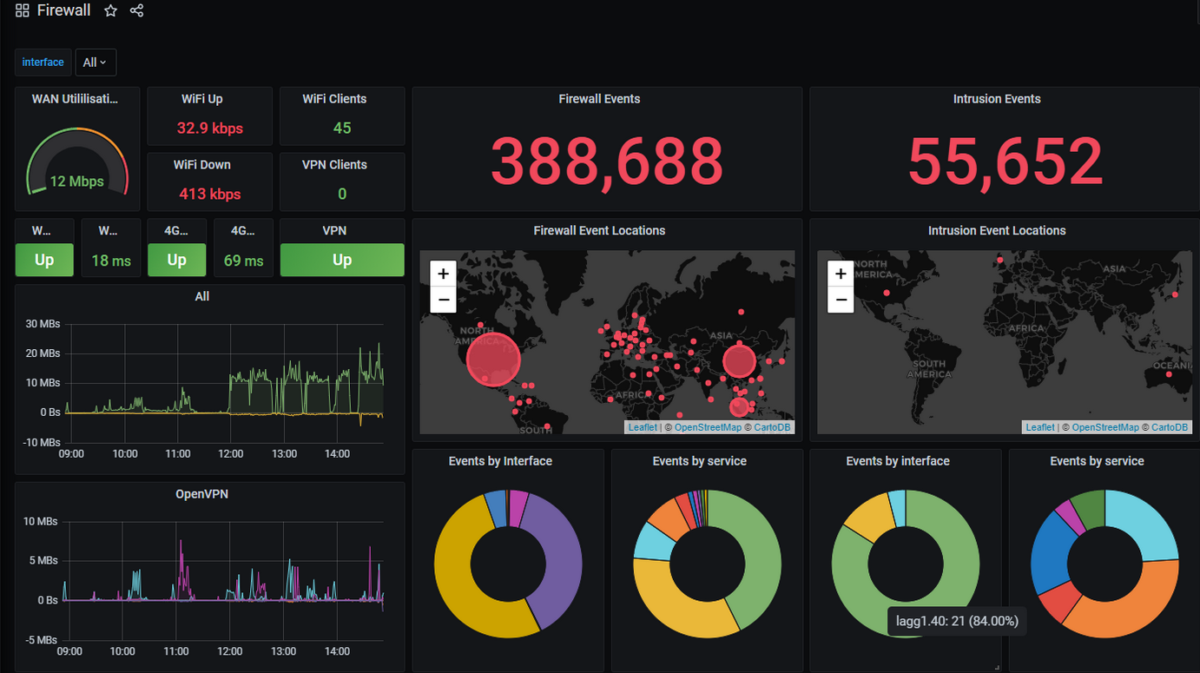Viewport: 1200px width, 673px height.
Task: Zoom in on Firewall Event Locations map
Action: tap(444, 273)
